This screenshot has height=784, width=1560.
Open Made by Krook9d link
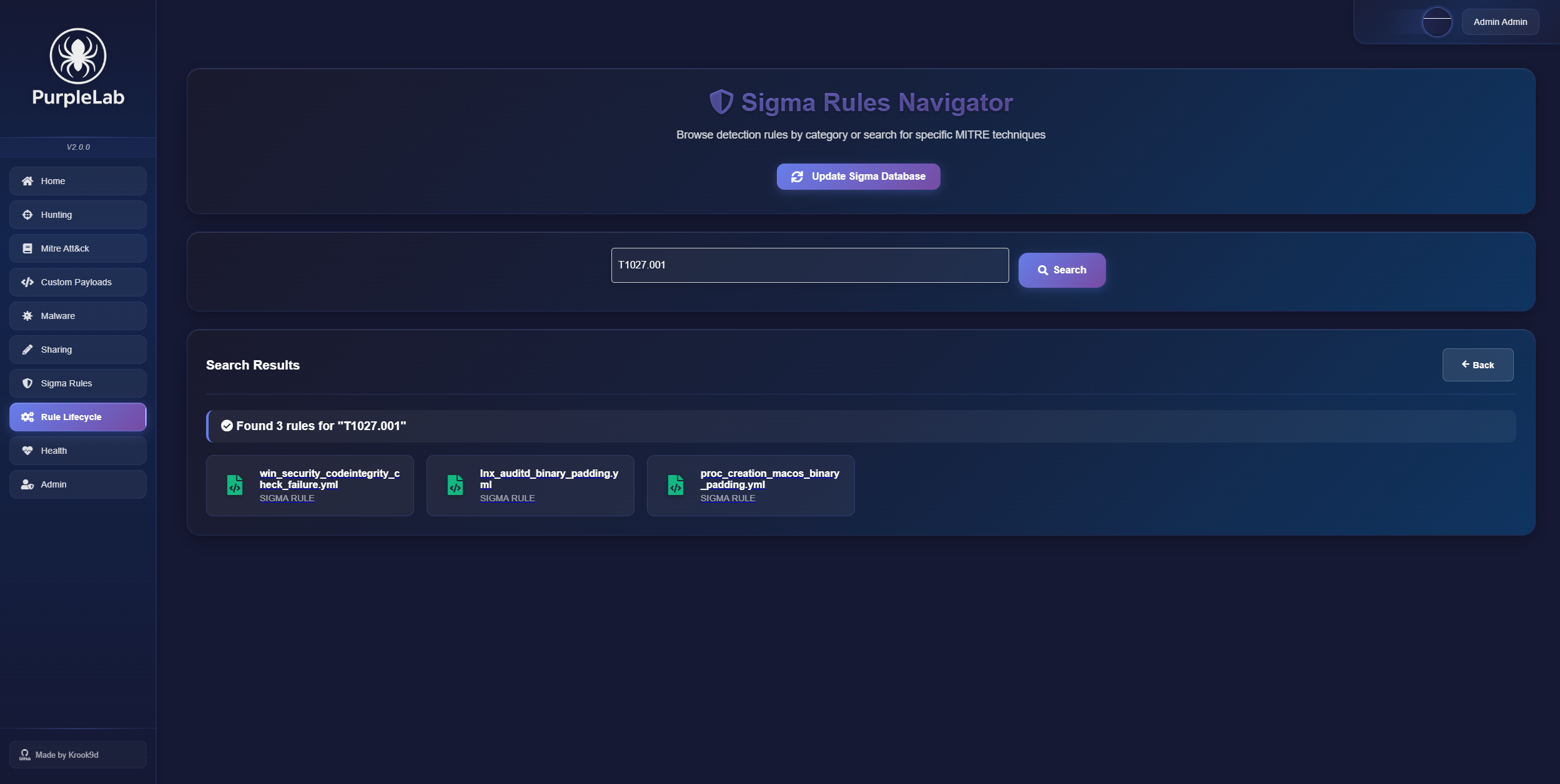coord(78,755)
